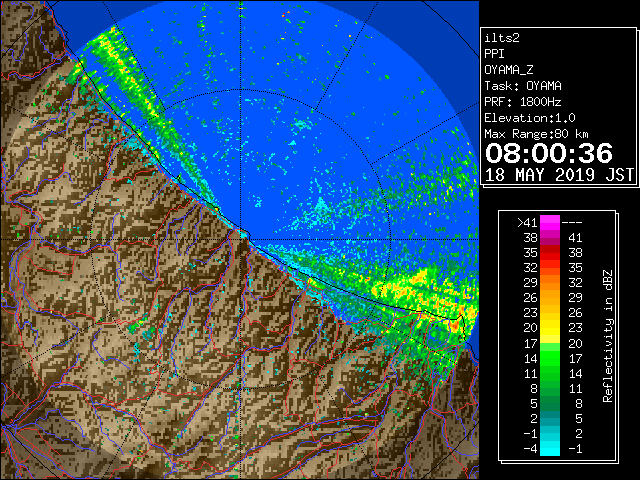Click the 08:00:36 timestamp

click(x=549, y=153)
